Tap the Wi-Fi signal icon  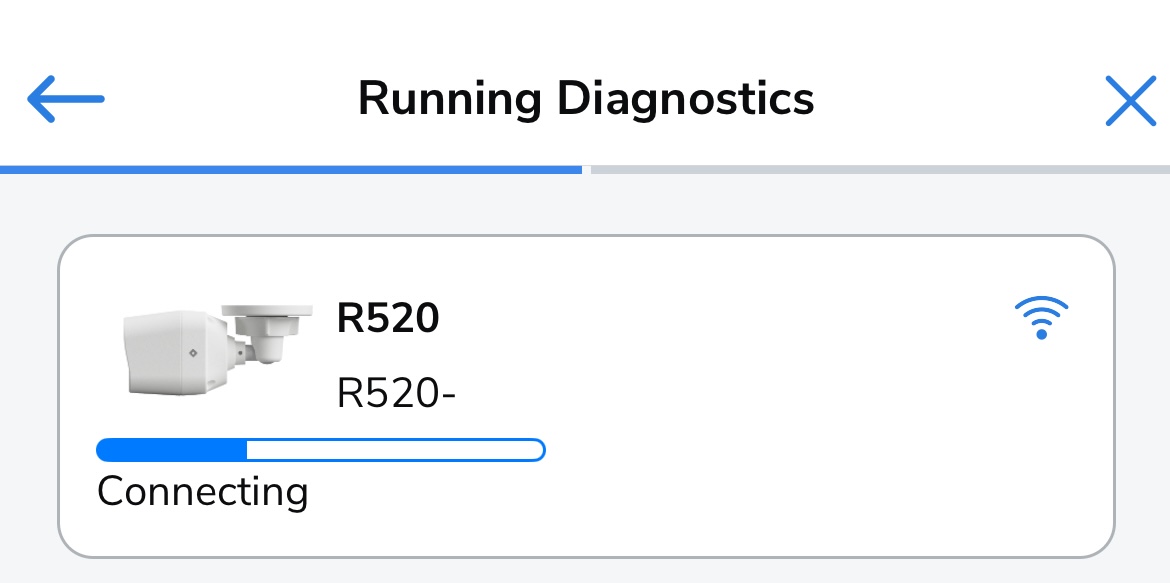(1042, 317)
